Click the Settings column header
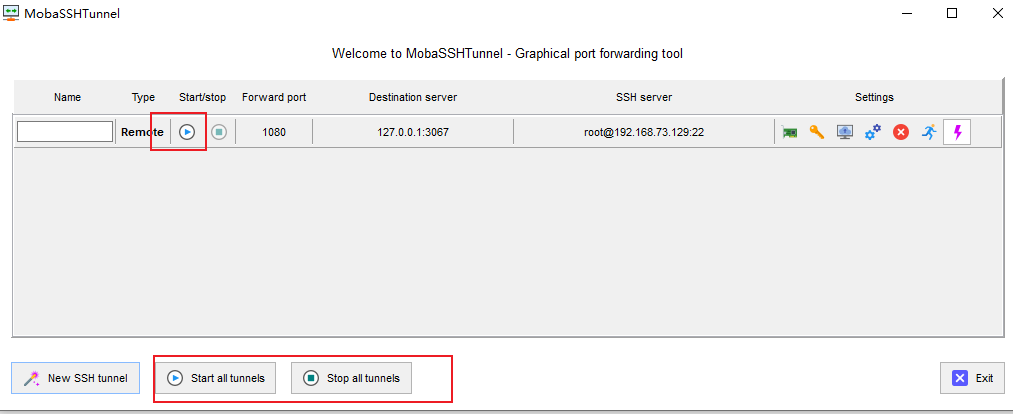1013x414 pixels. [874, 97]
